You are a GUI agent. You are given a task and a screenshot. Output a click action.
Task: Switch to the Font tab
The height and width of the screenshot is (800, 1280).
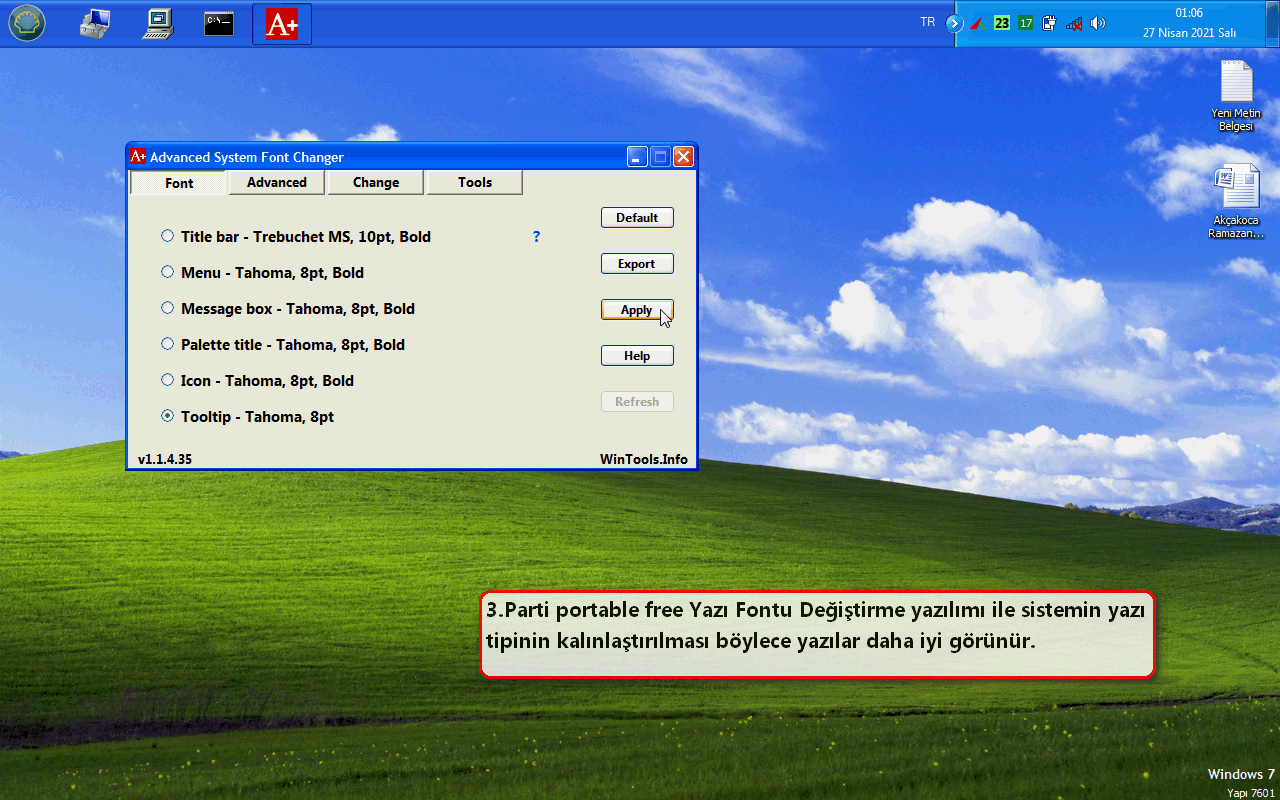(179, 183)
